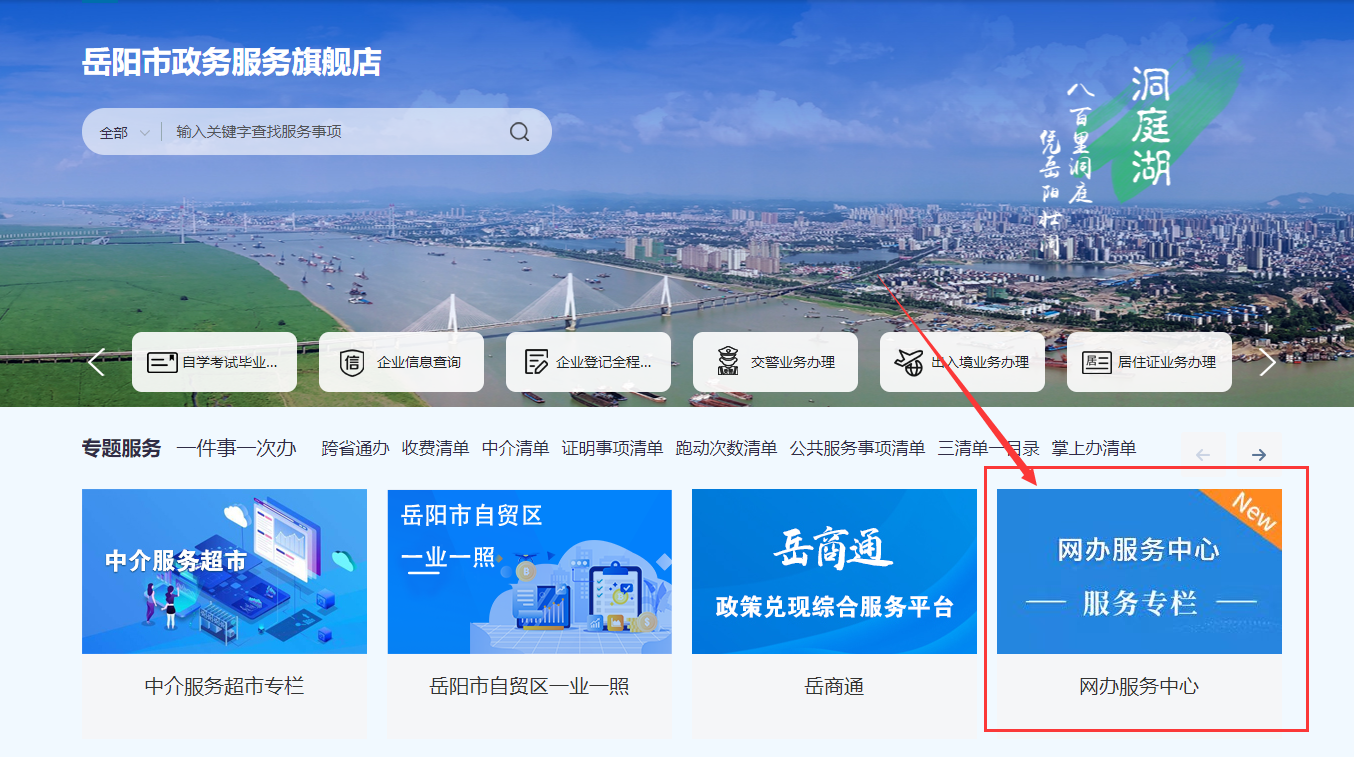This screenshot has width=1354, height=757.
Task: Type in the keyword search field
Action: pyautogui.click(x=335, y=132)
